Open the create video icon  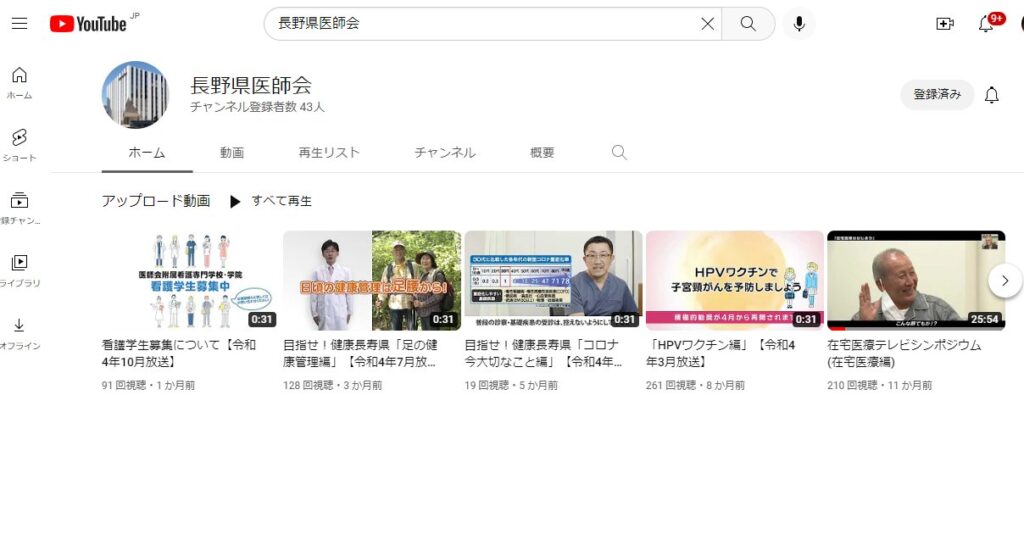pyautogui.click(x=944, y=23)
